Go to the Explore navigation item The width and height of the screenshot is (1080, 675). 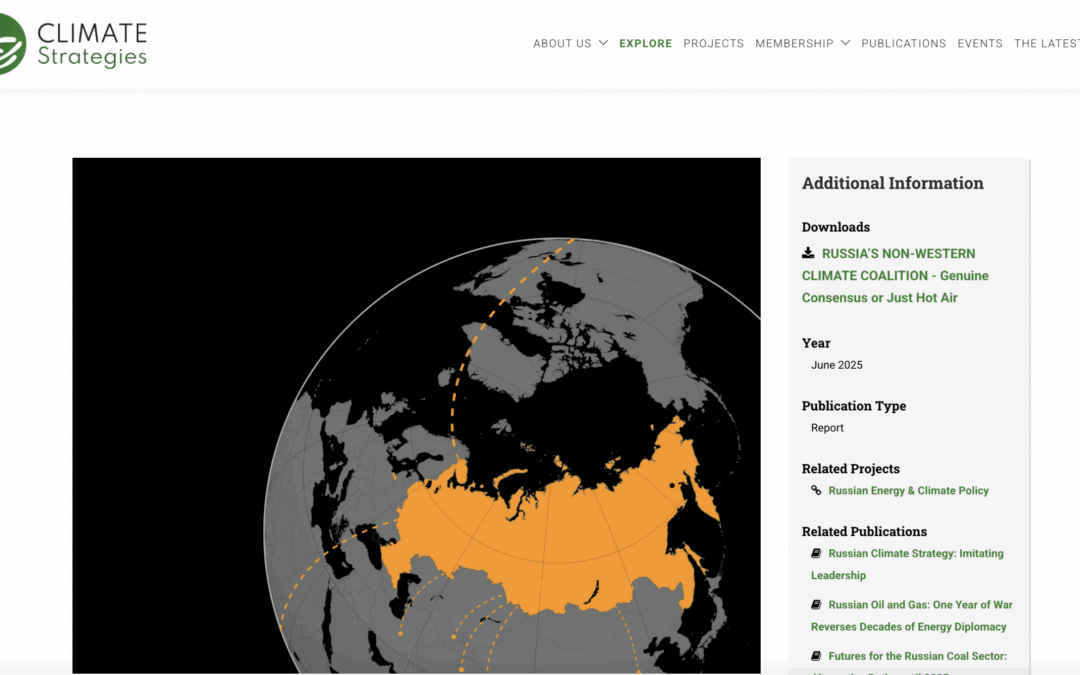coord(645,43)
